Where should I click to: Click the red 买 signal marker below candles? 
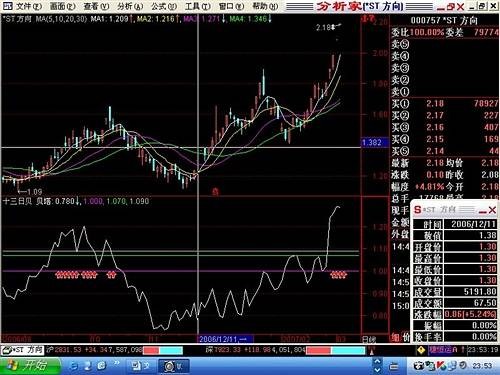pyautogui.click(x=216, y=192)
